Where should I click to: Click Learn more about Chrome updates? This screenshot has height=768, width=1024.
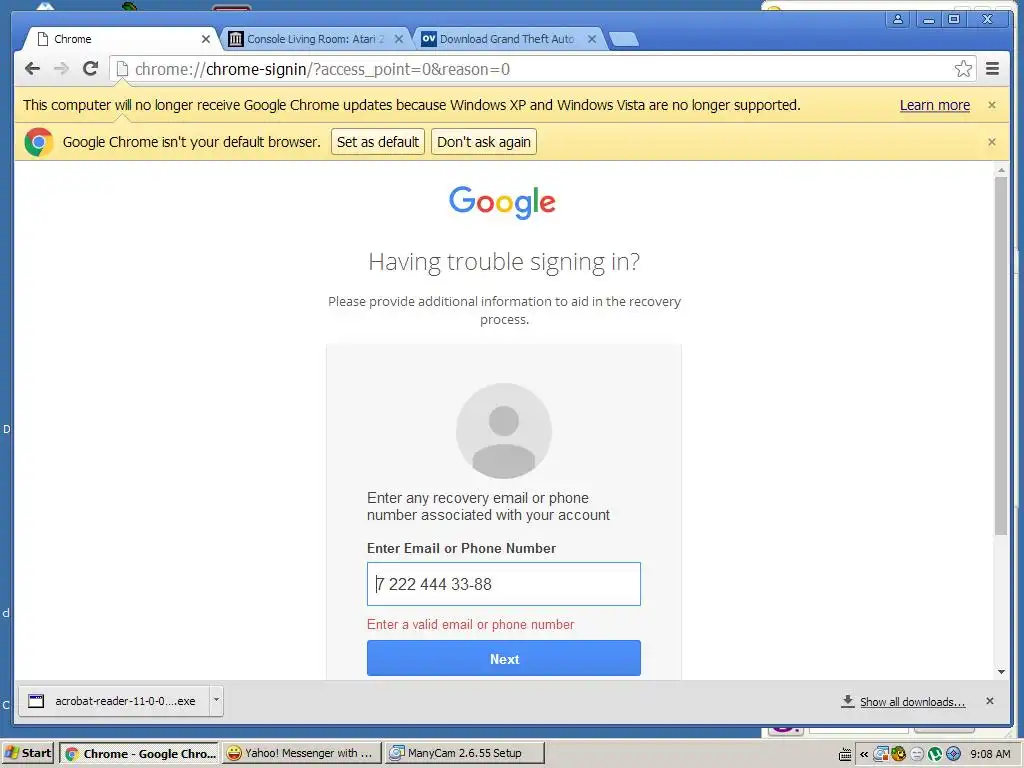click(935, 105)
